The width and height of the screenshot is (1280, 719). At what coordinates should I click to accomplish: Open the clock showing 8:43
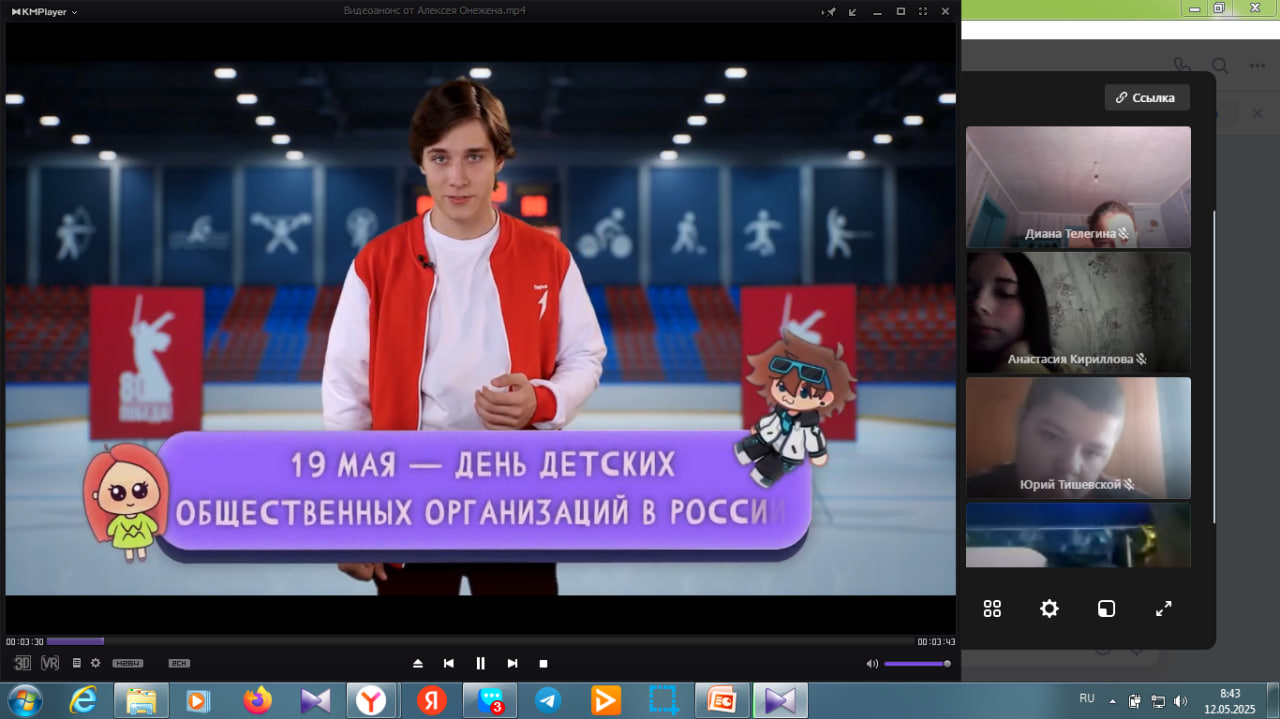pos(1230,700)
